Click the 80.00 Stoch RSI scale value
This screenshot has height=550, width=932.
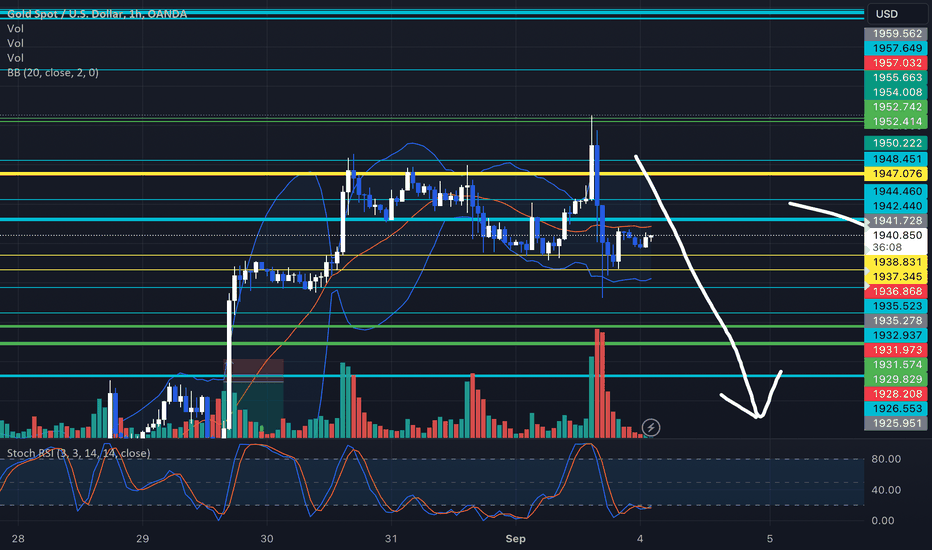point(886,459)
